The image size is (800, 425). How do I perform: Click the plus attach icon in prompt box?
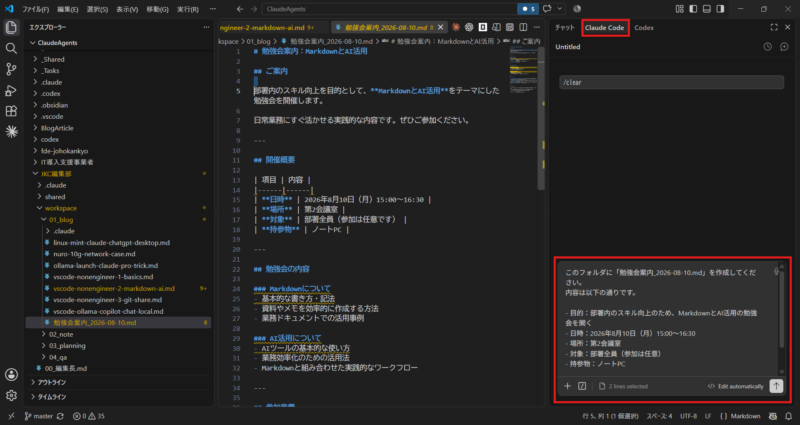pos(567,386)
